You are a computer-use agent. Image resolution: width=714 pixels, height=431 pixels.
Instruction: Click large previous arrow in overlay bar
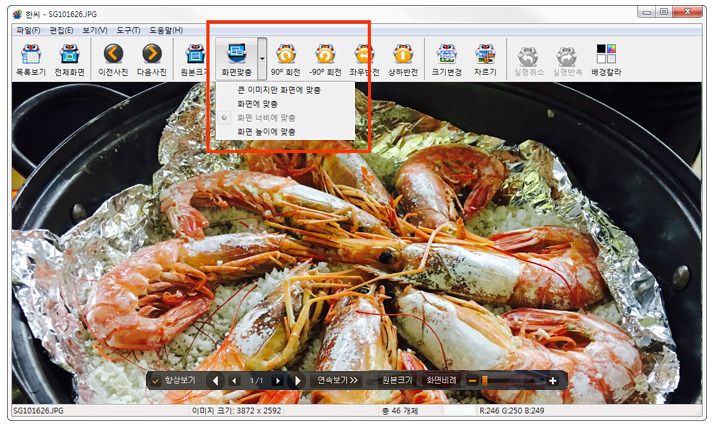coord(215,380)
